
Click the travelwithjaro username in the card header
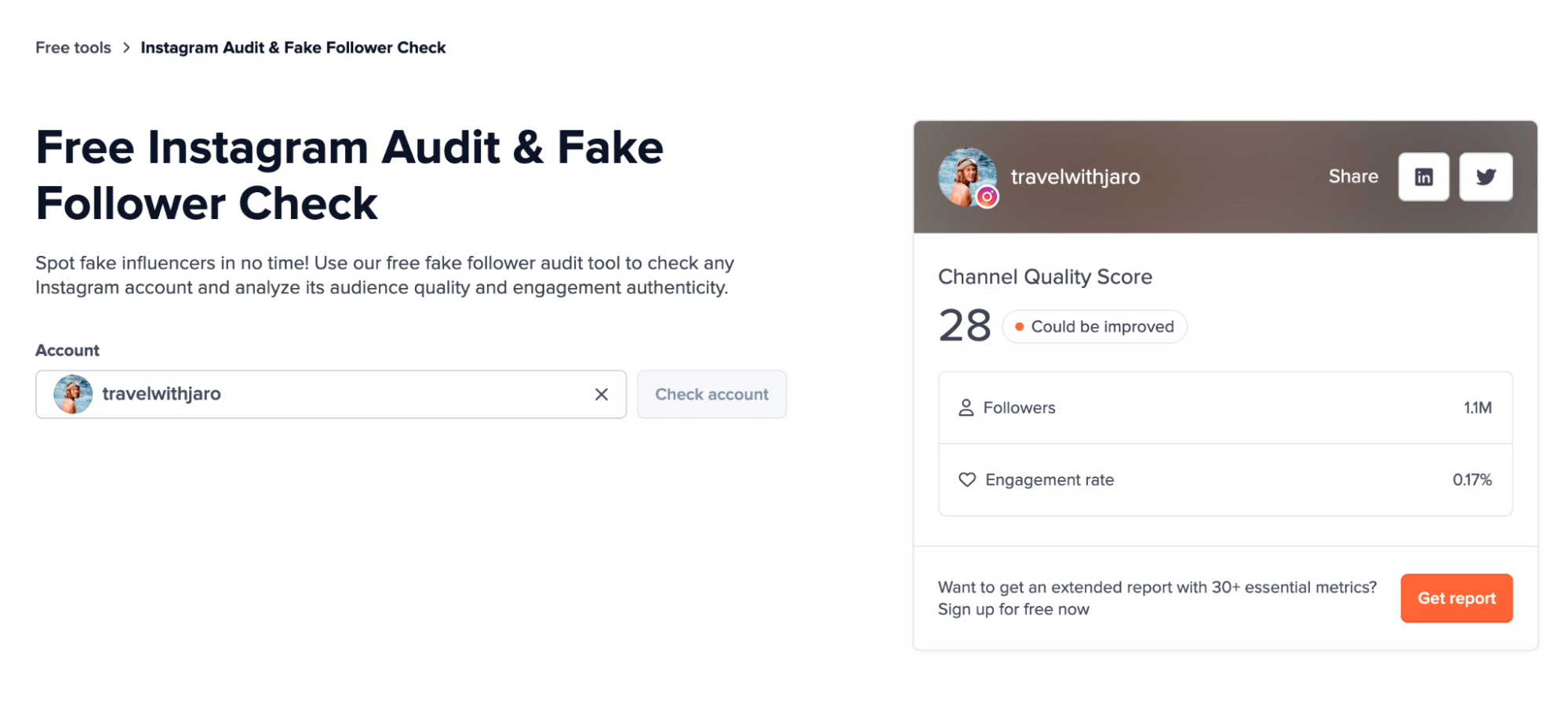[1075, 177]
